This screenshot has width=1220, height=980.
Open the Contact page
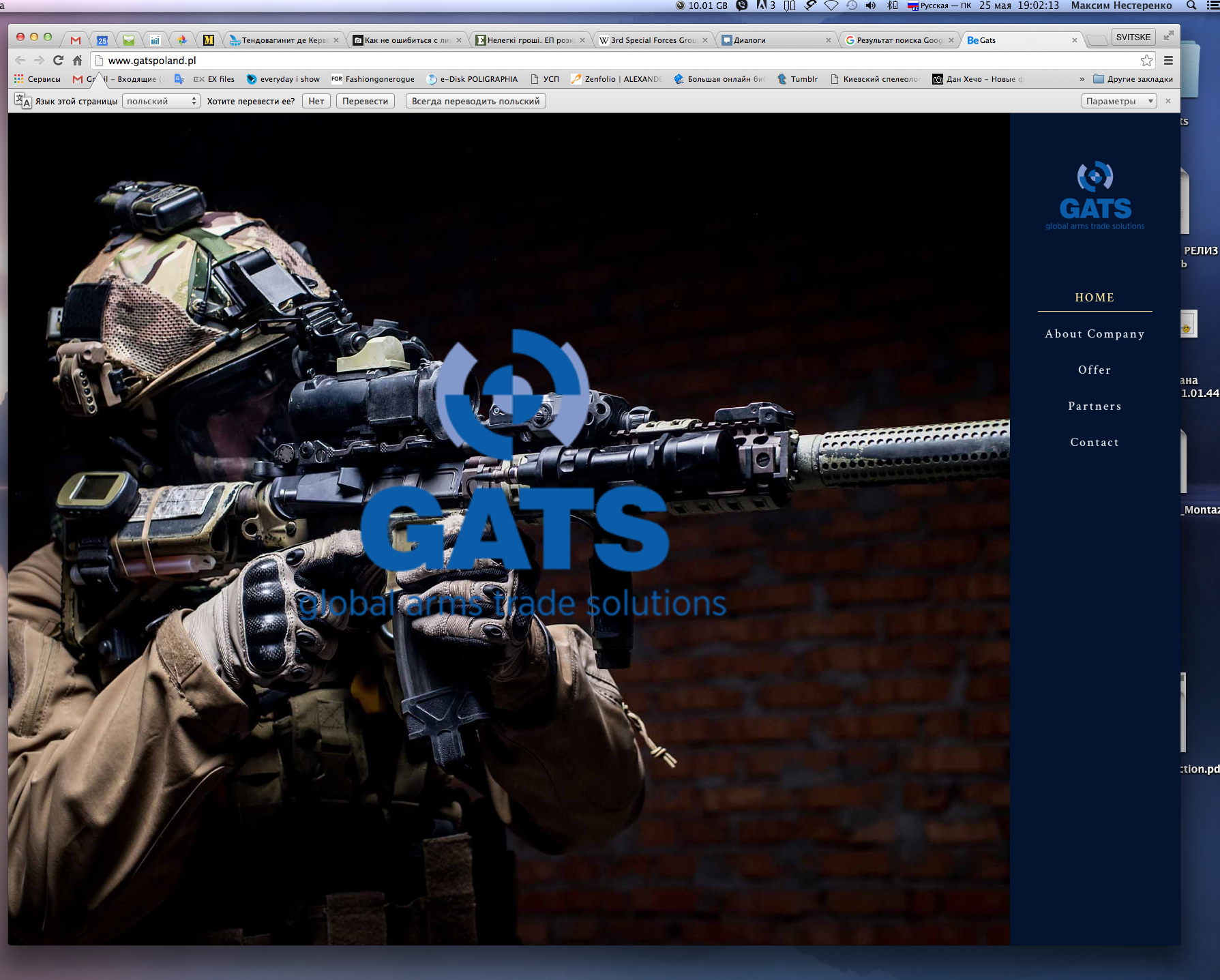pyautogui.click(x=1095, y=442)
